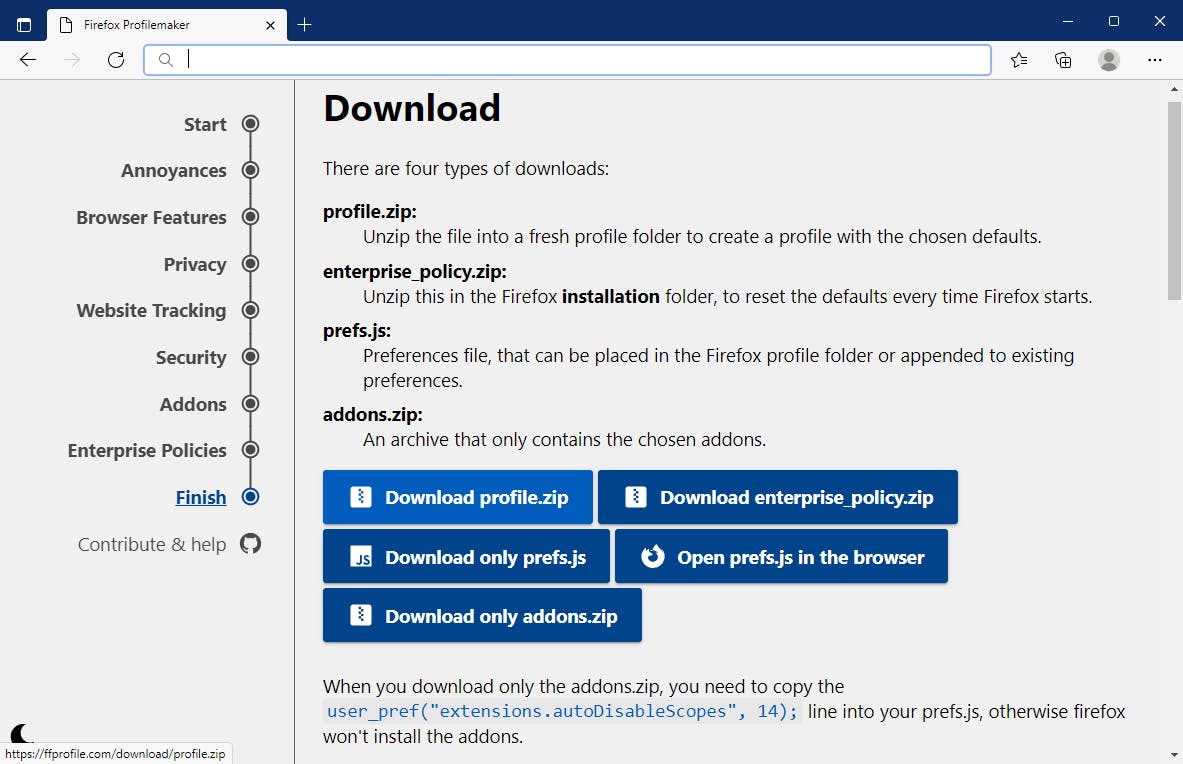Viewport: 1183px width, 764px height.
Task: Open prefs.js in the browser
Action: point(781,557)
